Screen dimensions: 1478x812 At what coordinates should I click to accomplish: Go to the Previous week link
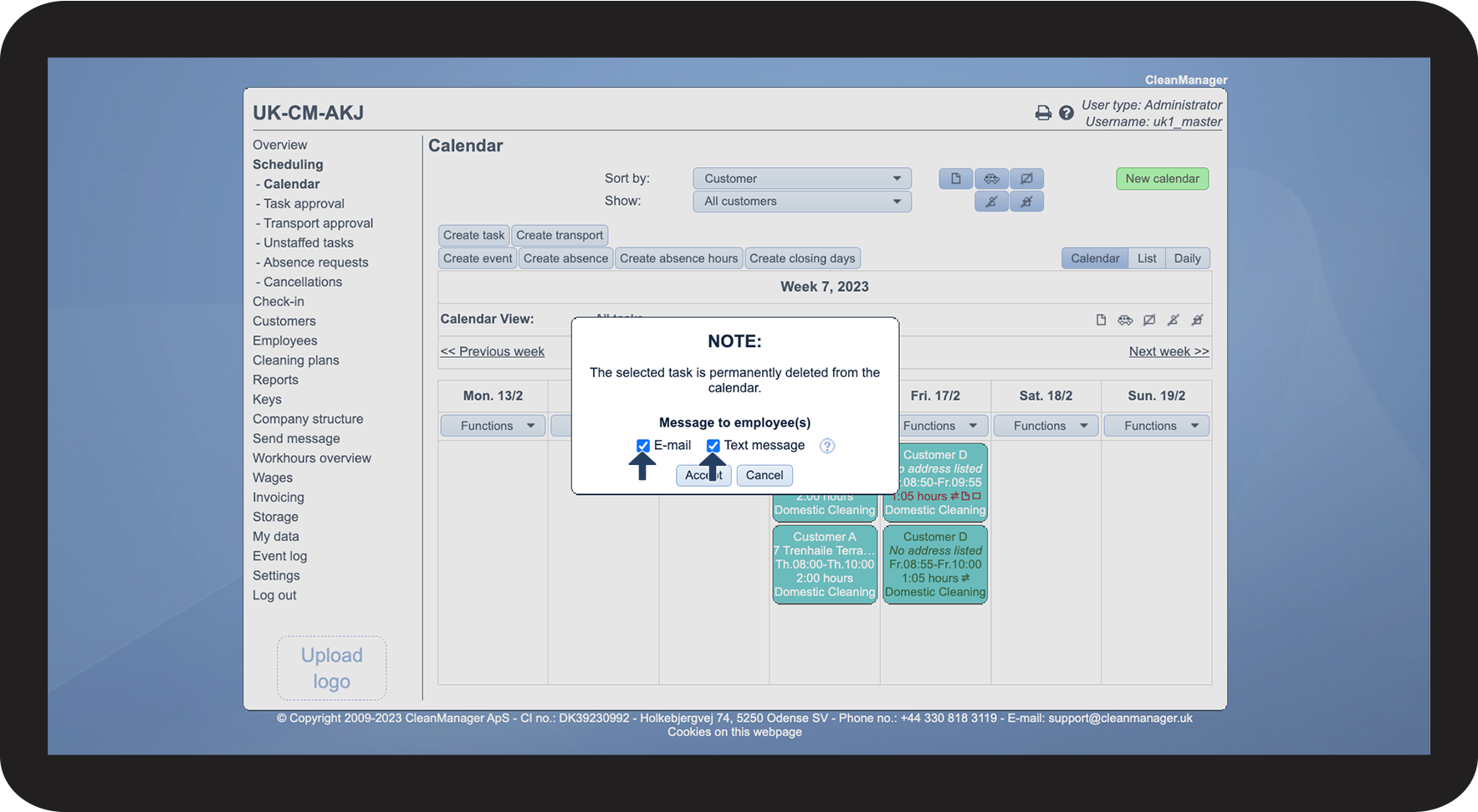[x=493, y=351]
